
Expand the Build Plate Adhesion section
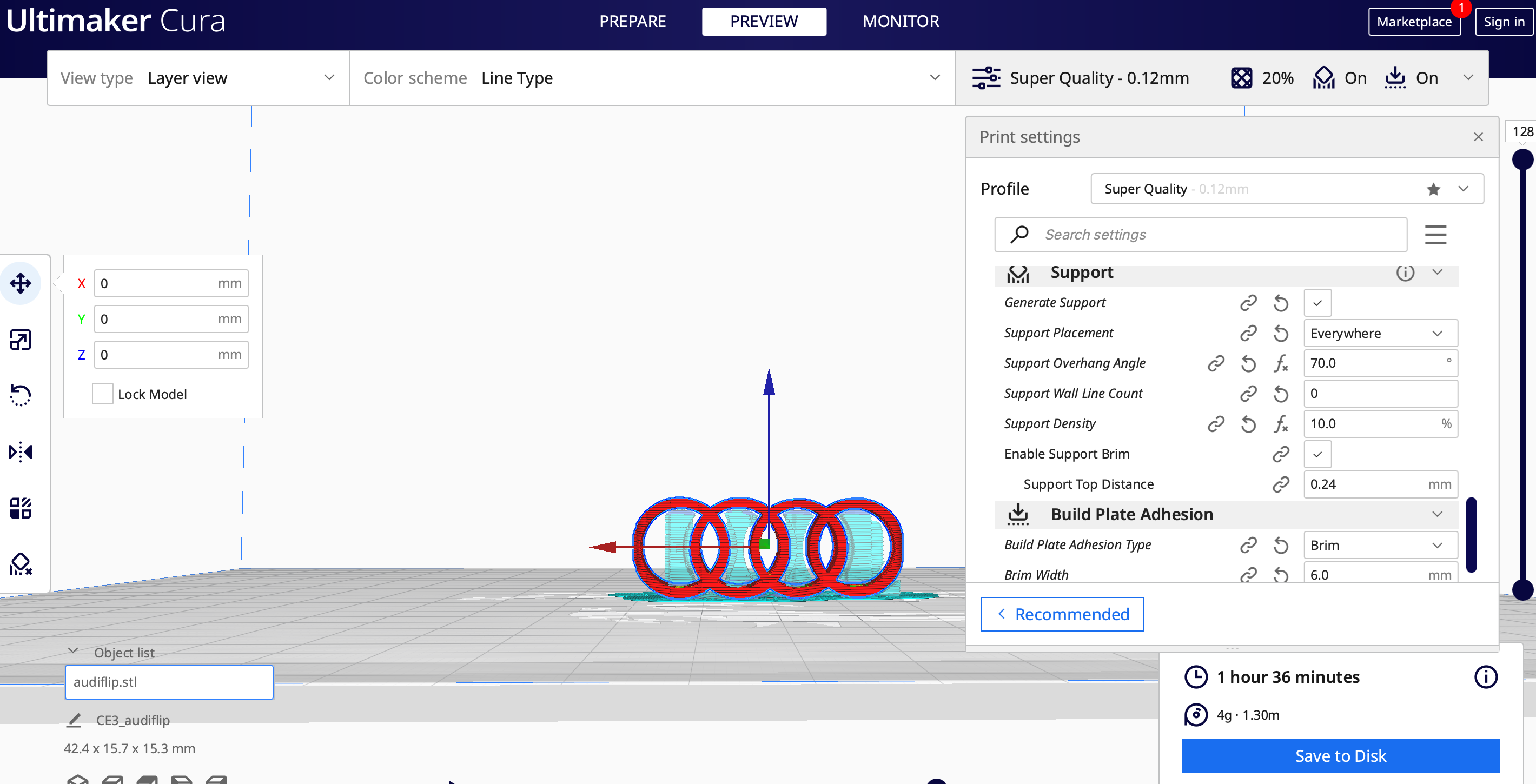click(x=1438, y=514)
